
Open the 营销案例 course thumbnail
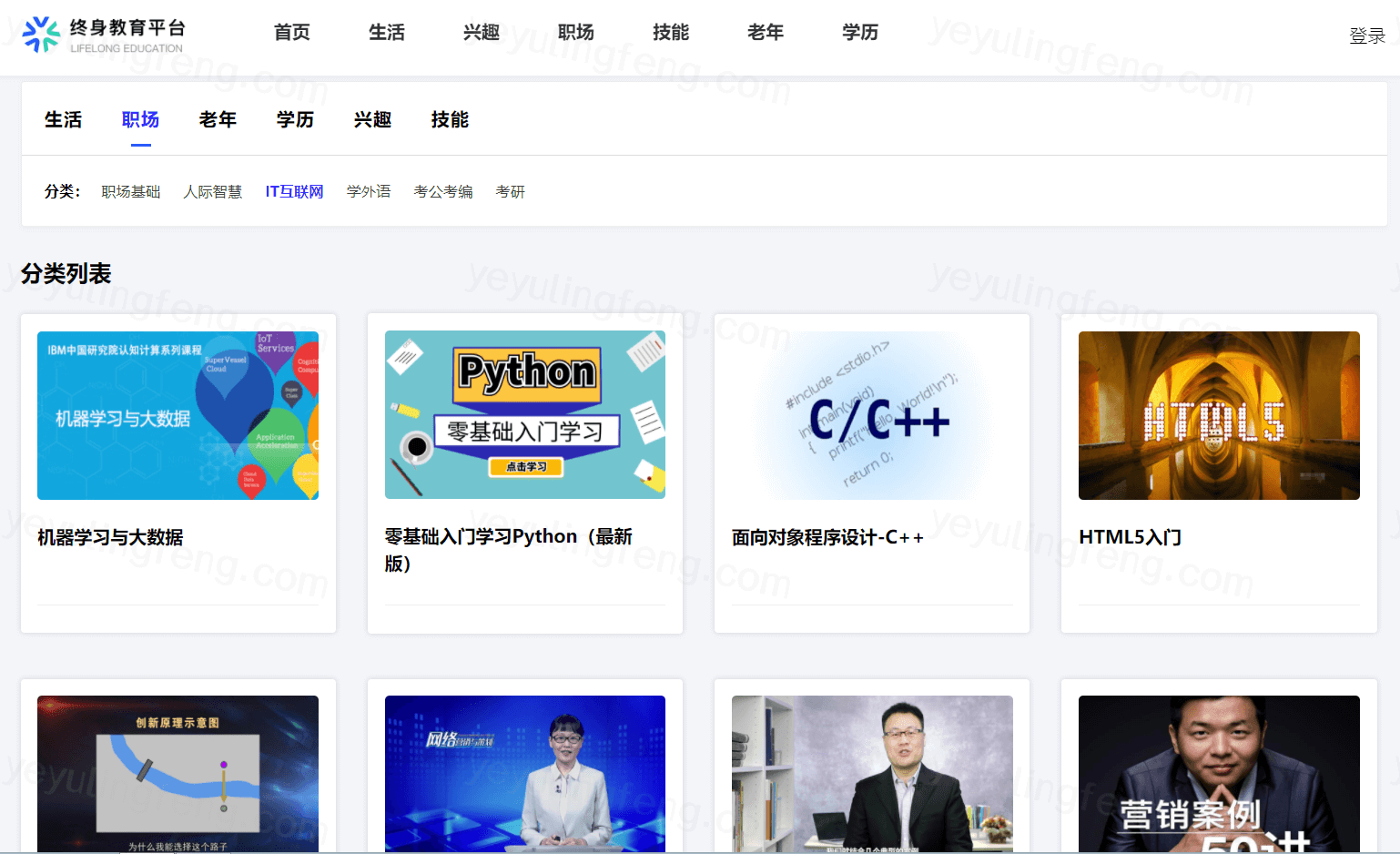pos(1219,774)
